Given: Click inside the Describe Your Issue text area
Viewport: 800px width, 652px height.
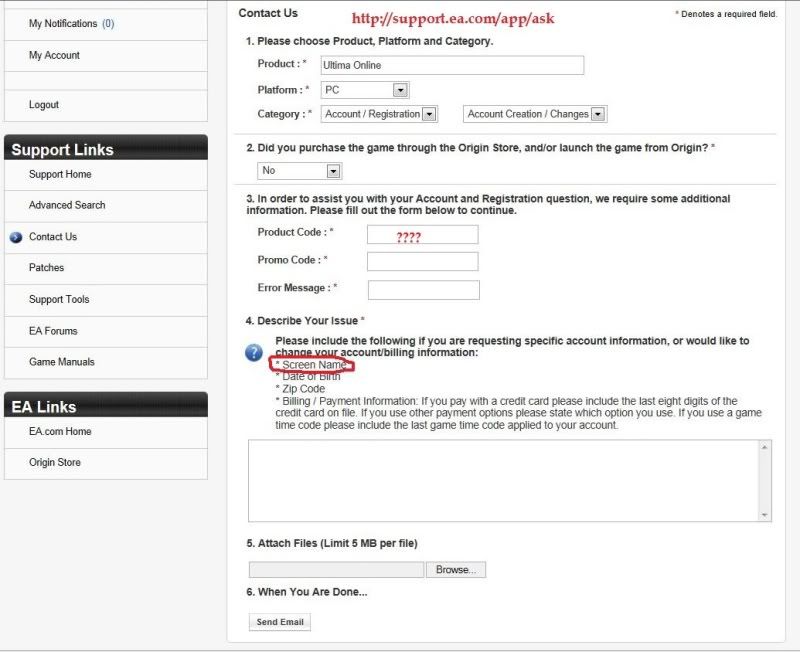Looking at the screenshot, I should 504,481.
